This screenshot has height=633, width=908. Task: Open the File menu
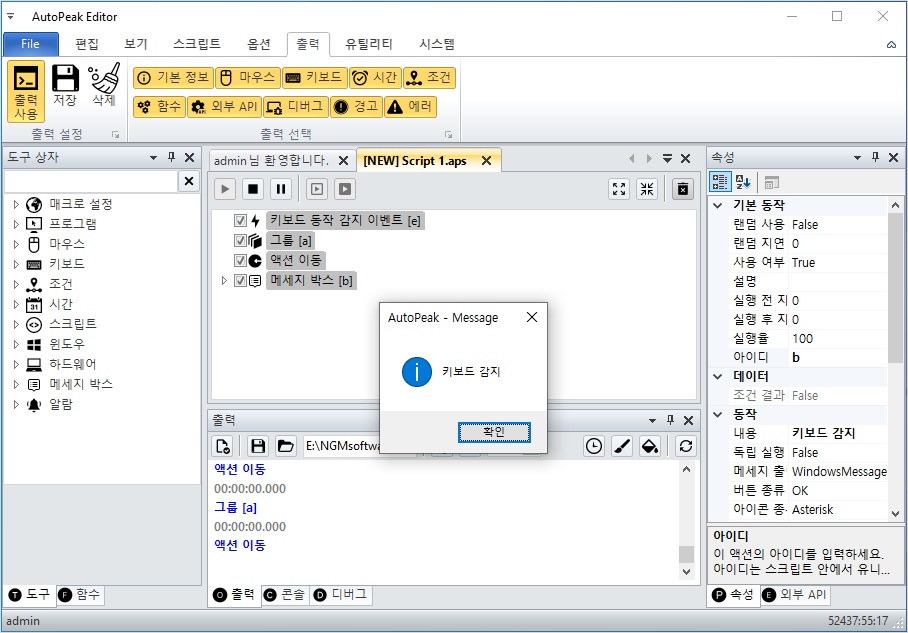tap(31, 44)
